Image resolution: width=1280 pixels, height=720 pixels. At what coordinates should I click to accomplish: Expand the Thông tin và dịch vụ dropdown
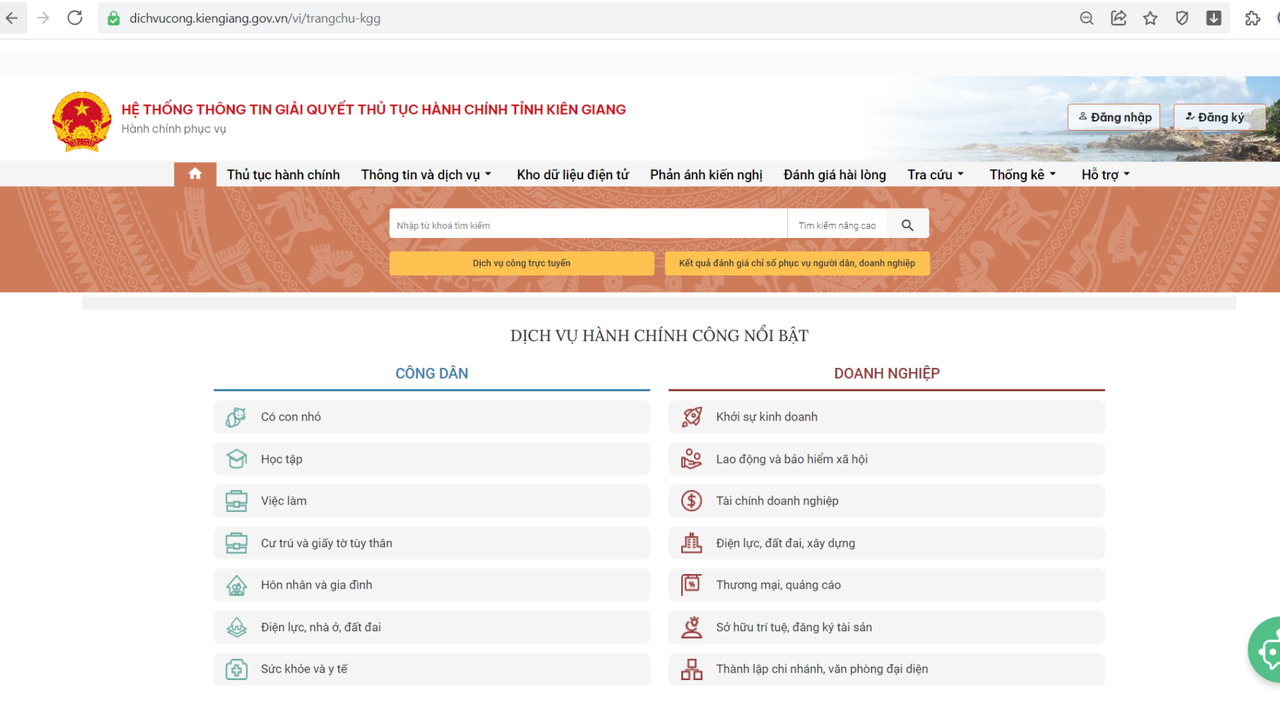coord(426,175)
